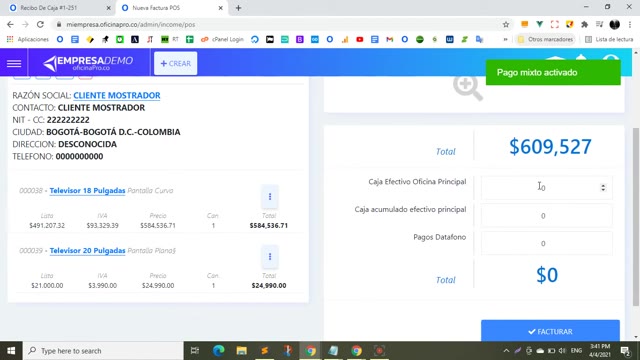Click the FACTURAR button
This screenshot has height=360, width=640.
pyautogui.click(x=550, y=331)
